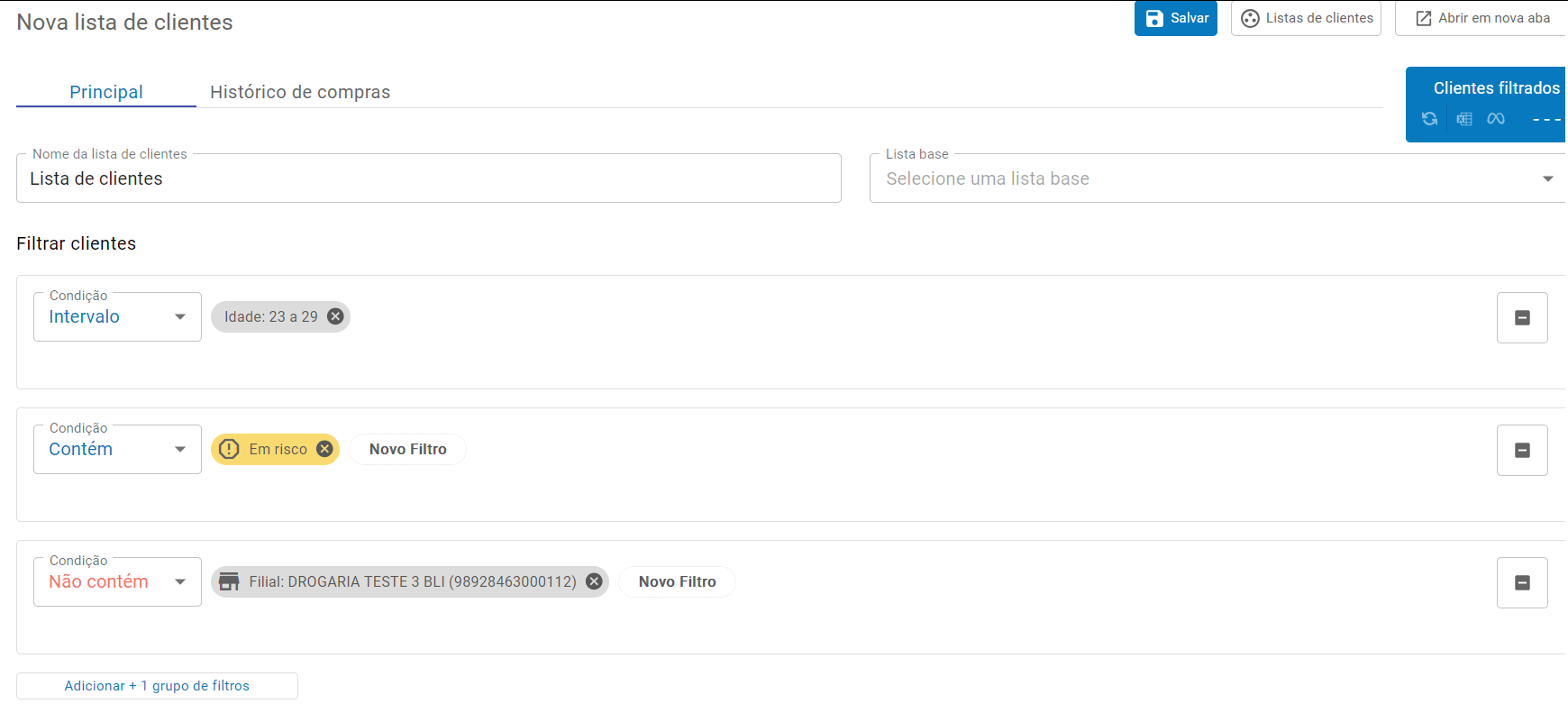Click the floppy disk icon on Salvar
Screen dimensions: 1568x713
(1154, 18)
